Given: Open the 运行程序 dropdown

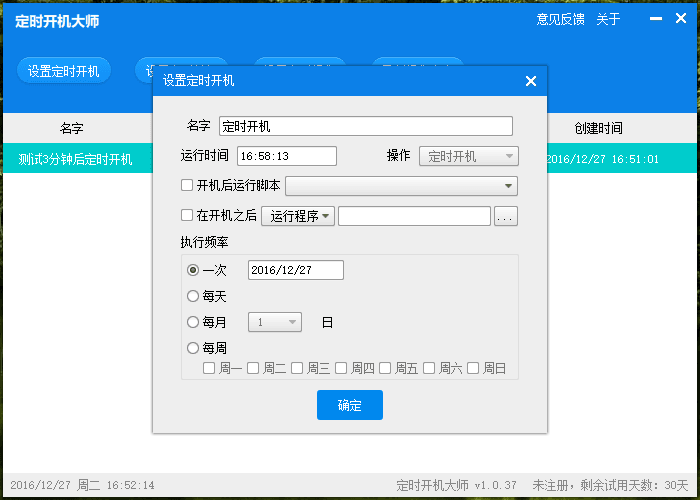Looking at the screenshot, I should 298,216.
